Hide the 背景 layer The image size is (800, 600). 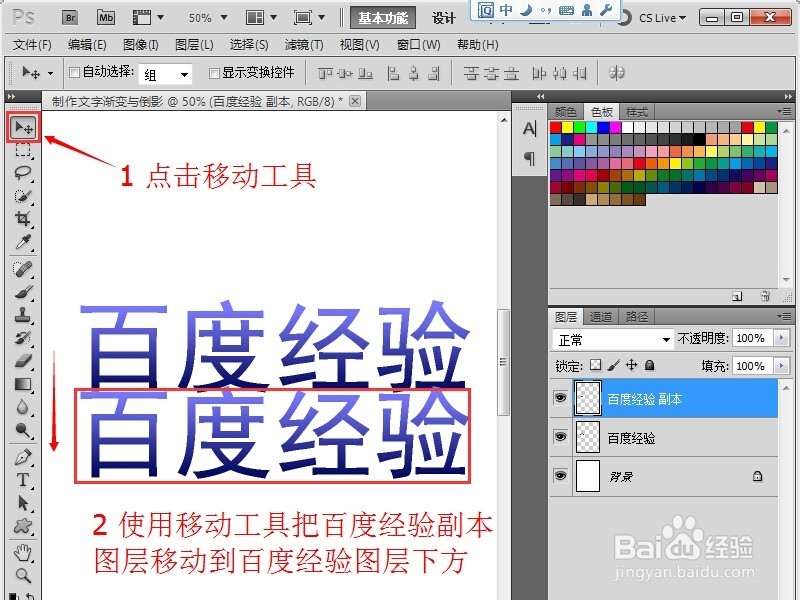(561, 476)
